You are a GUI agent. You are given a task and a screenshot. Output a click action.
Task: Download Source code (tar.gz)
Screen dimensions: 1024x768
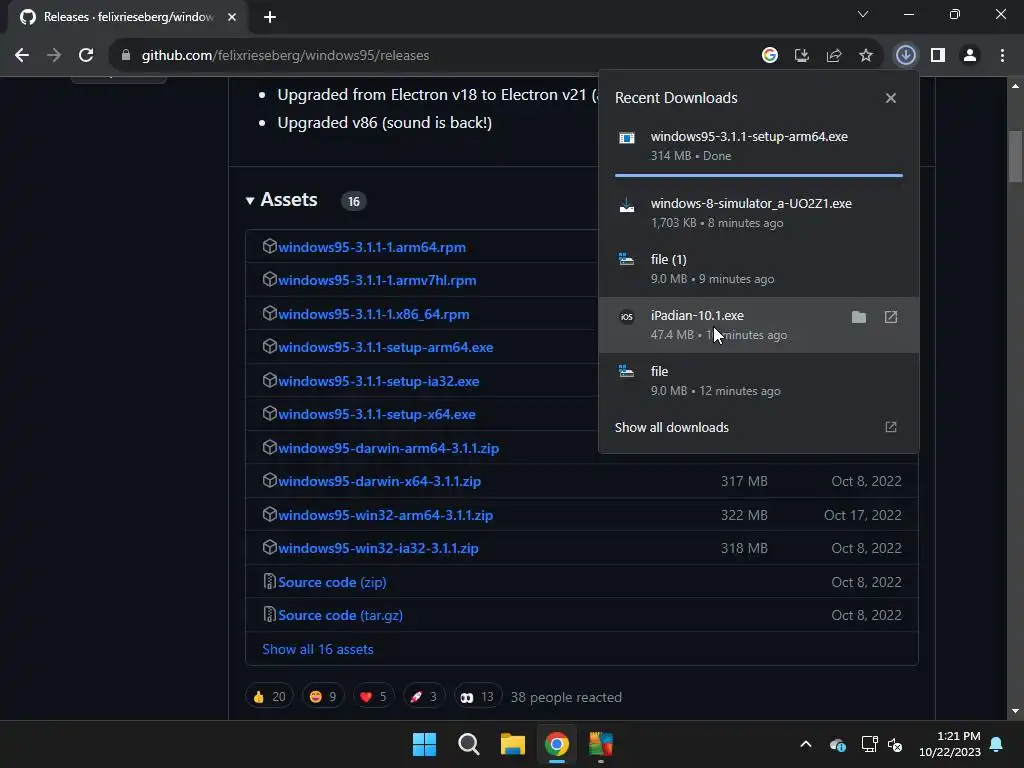340,615
